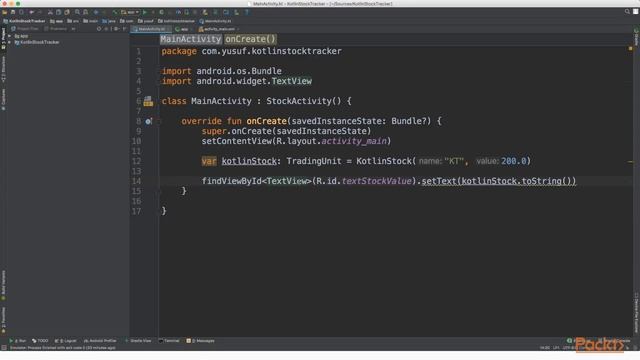Viewport: 640px width, 360px height.
Task: Click the green Run app button
Action: click(x=144, y=12)
